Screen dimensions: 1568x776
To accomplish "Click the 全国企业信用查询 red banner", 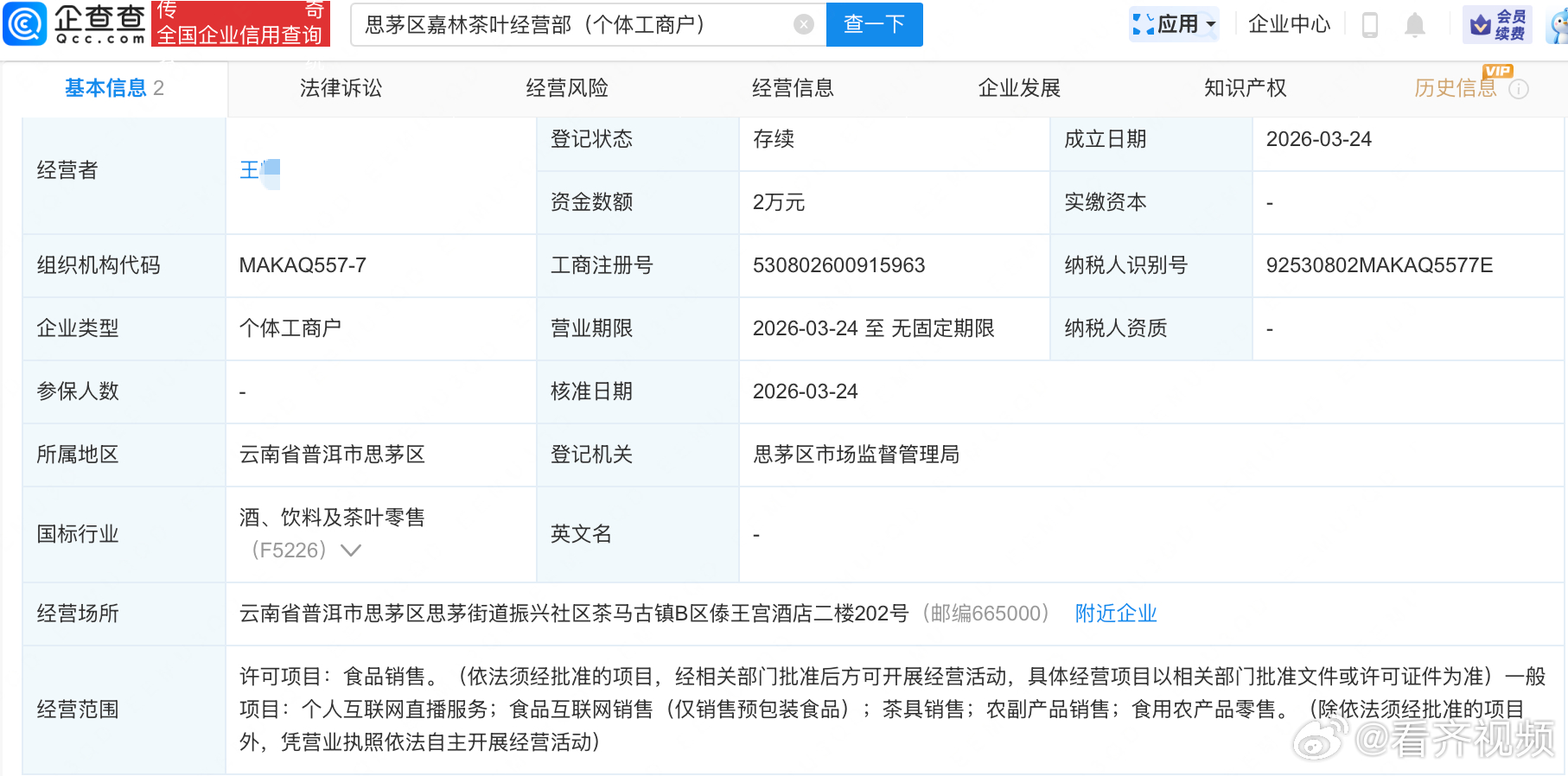I will (240, 23).
